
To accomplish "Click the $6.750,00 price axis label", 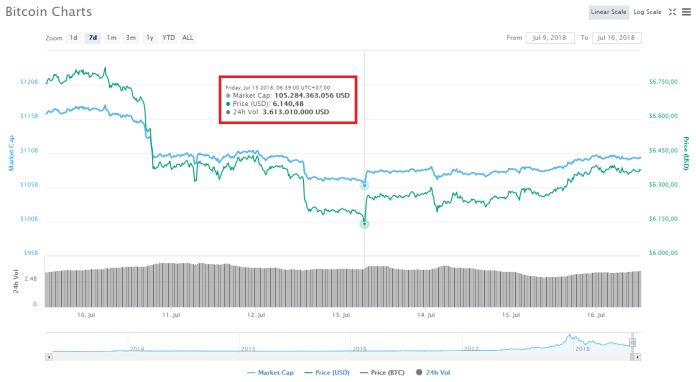I will coord(663,82).
